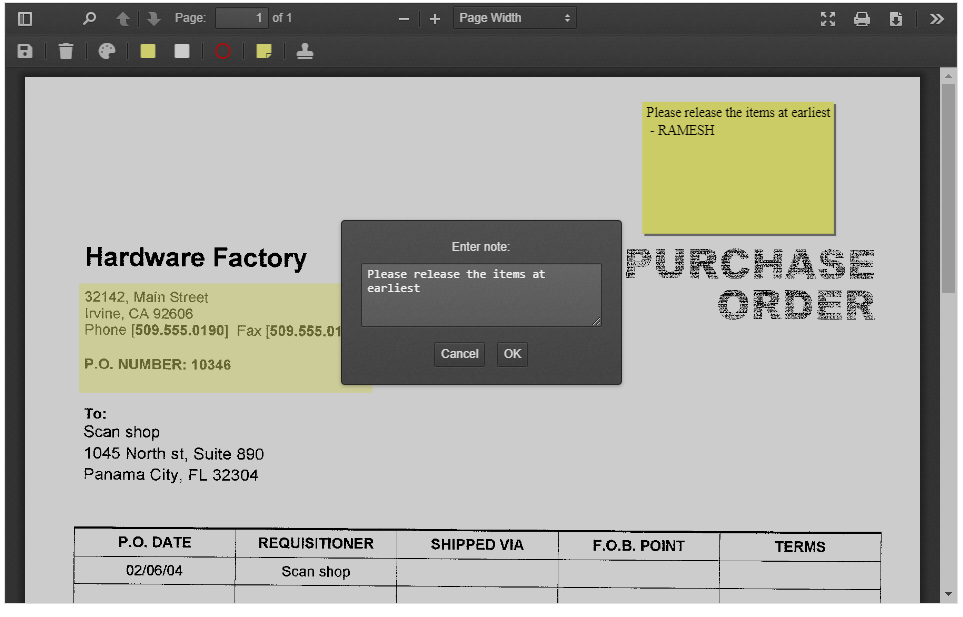The image size is (963, 617).
Task: Open the Page Width zoom dropdown
Action: tap(514, 18)
